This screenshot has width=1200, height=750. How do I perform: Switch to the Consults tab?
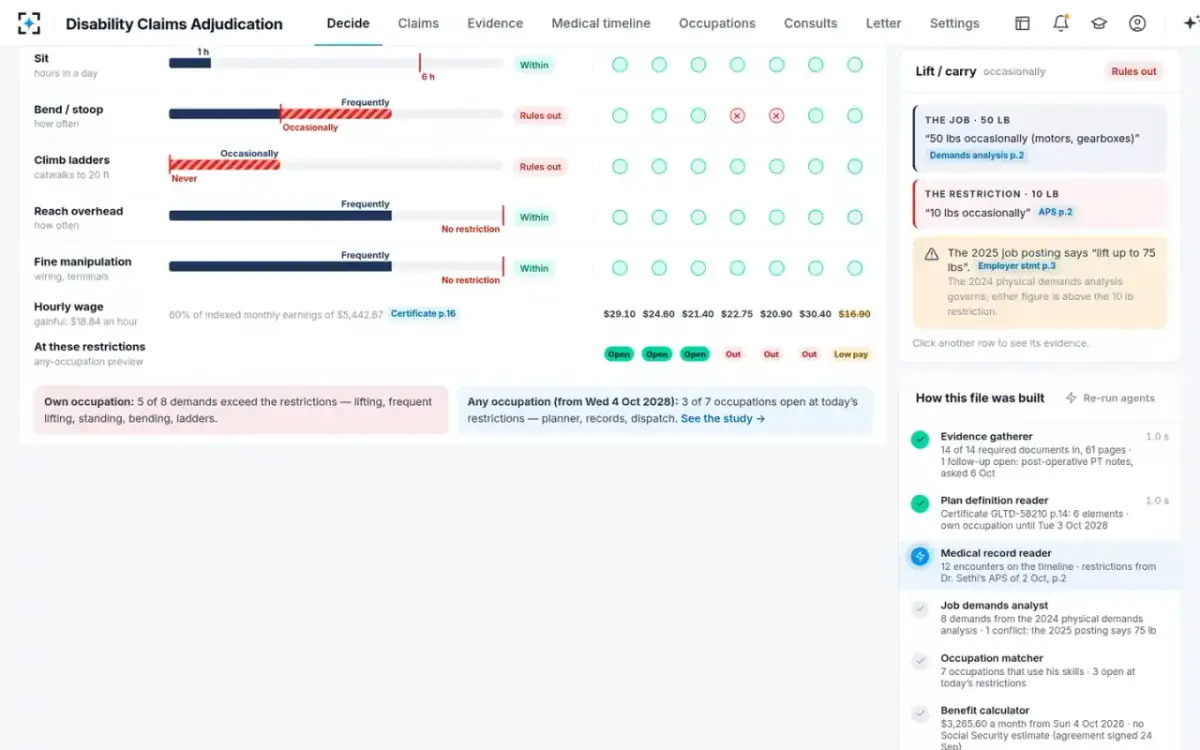(811, 23)
